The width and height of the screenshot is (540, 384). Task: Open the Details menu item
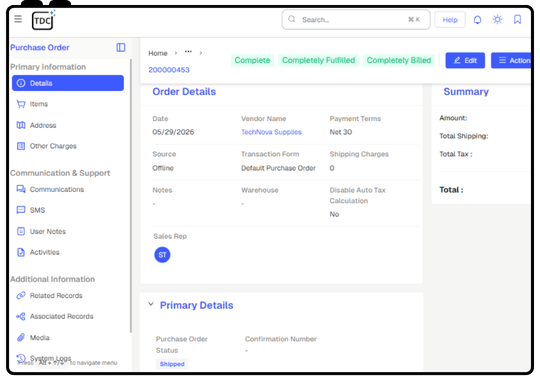[68, 83]
